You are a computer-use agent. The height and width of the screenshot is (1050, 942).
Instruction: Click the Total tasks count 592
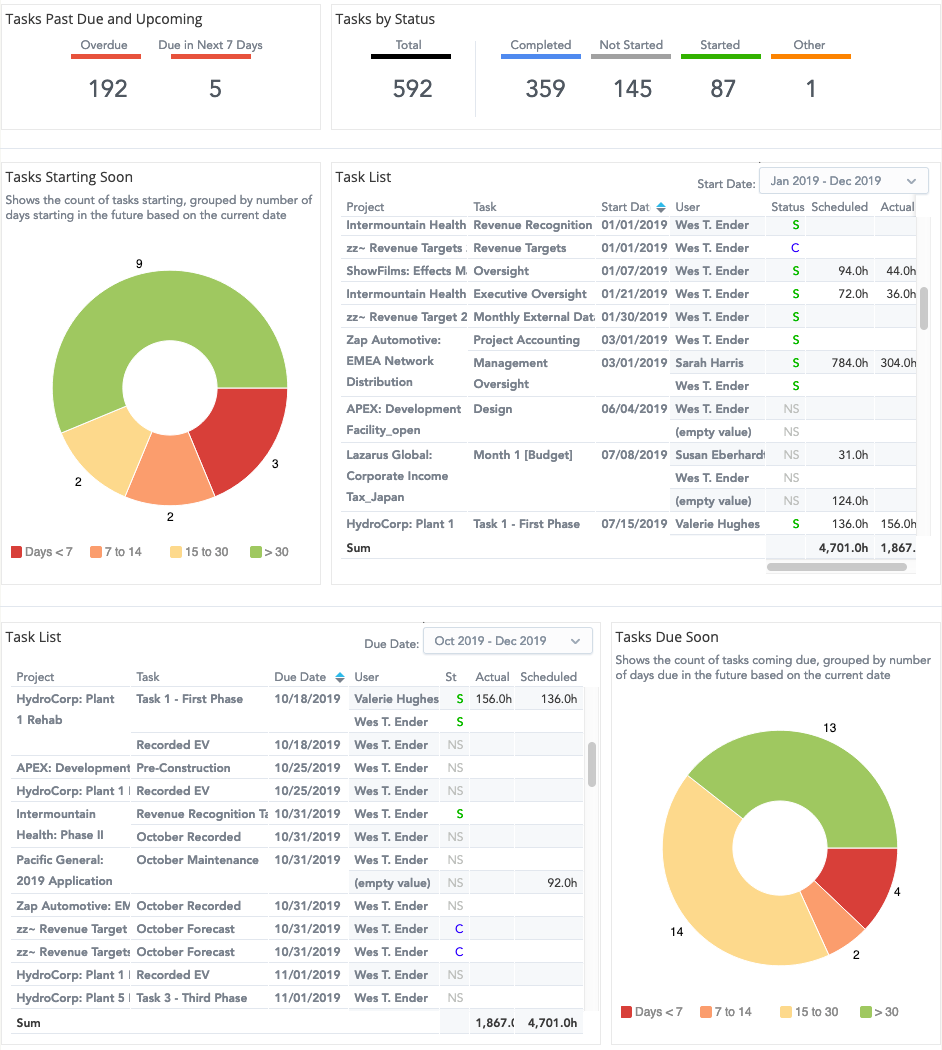[x=412, y=88]
